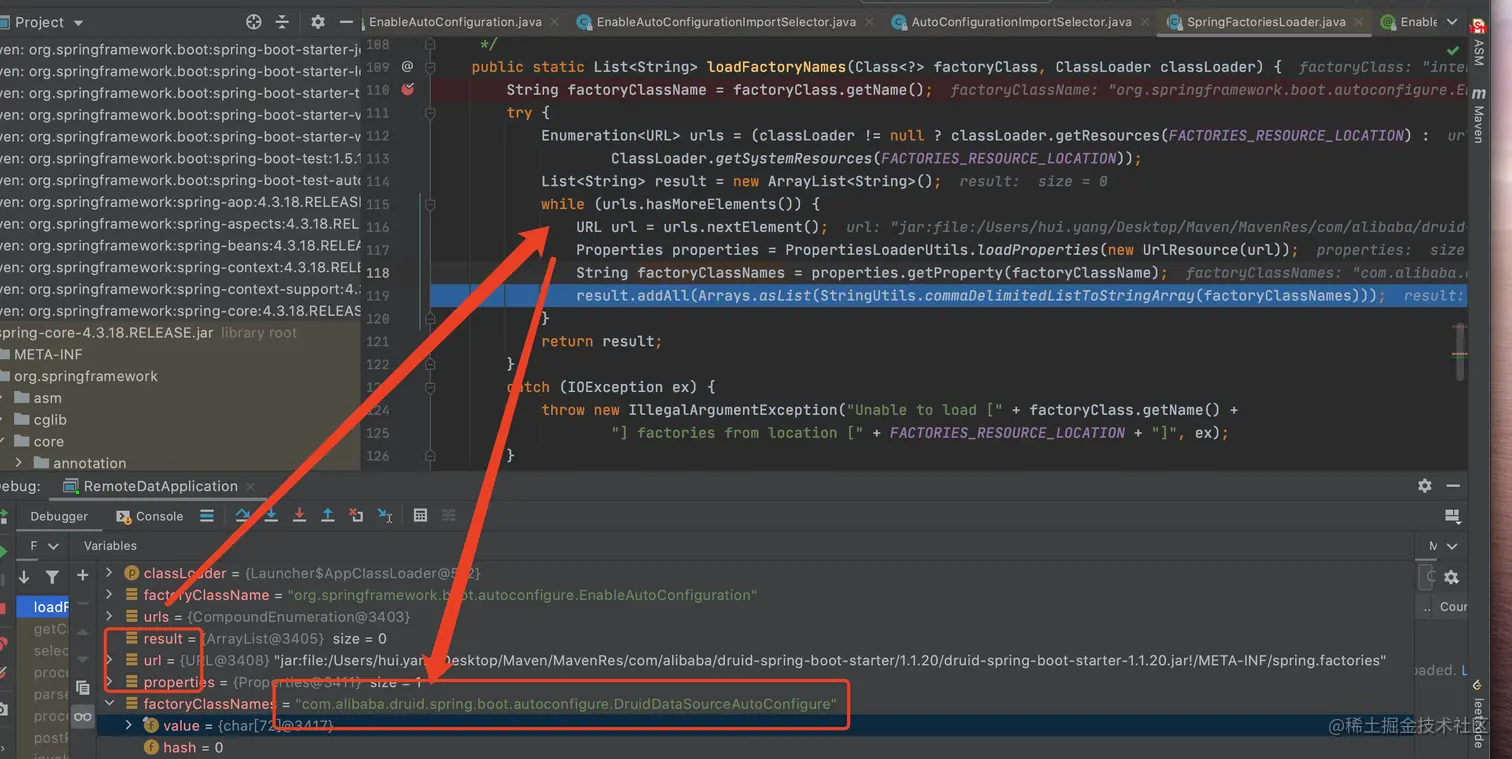The height and width of the screenshot is (759, 1512).
Task: Toggle show watches glasses icon
Action: tap(82, 717)
